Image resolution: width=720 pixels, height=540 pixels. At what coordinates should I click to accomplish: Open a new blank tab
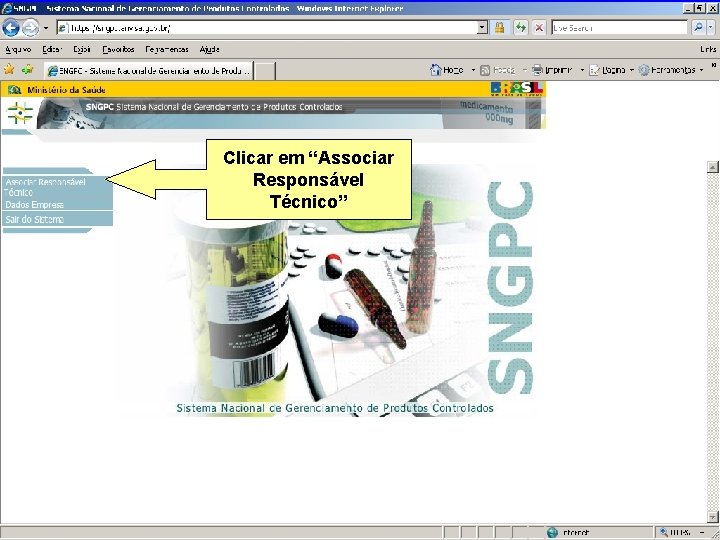265,71
